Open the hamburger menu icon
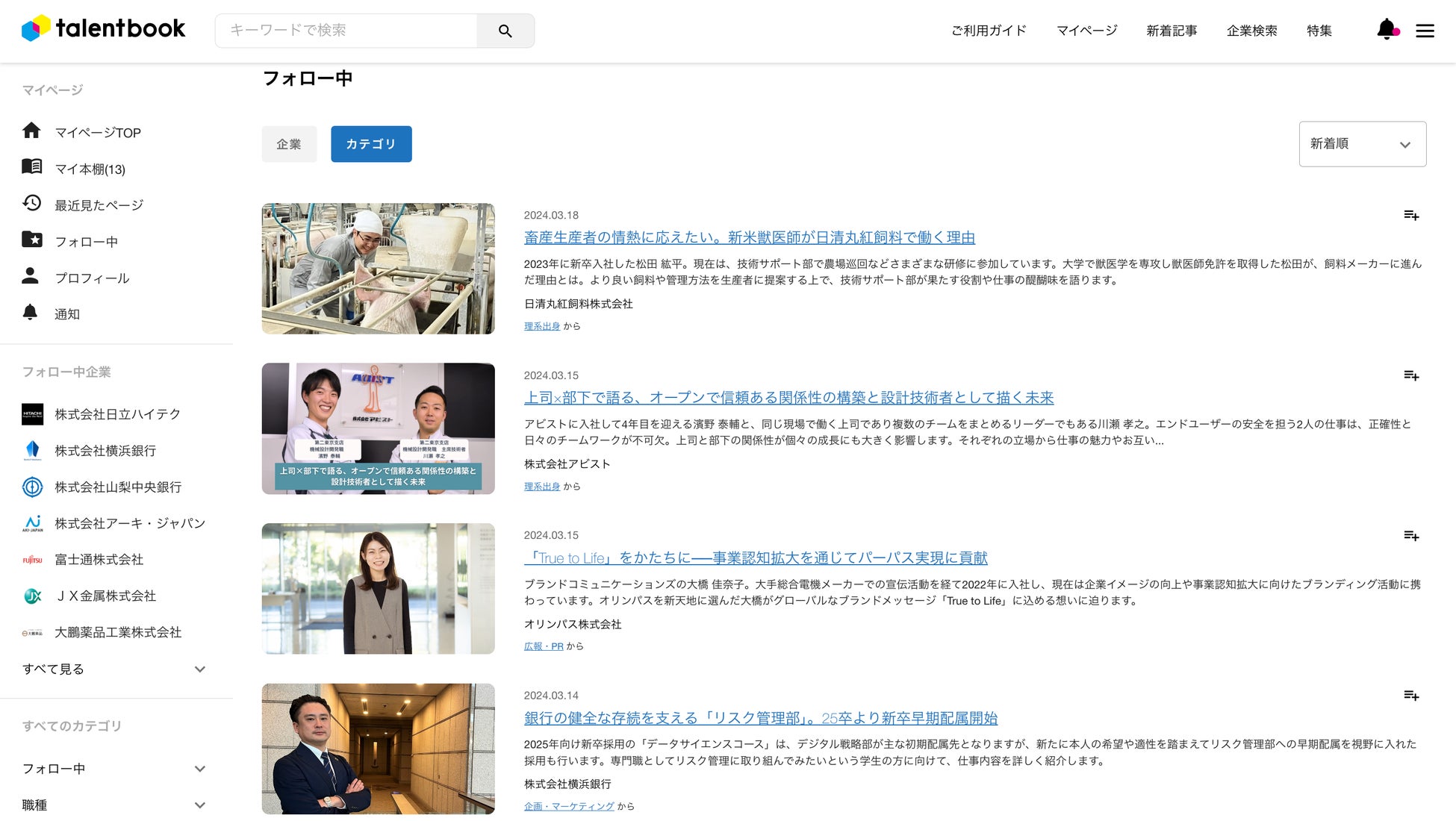This screenshot has width=1456, height=821. pyautogui.click(x=1425, y=31)
